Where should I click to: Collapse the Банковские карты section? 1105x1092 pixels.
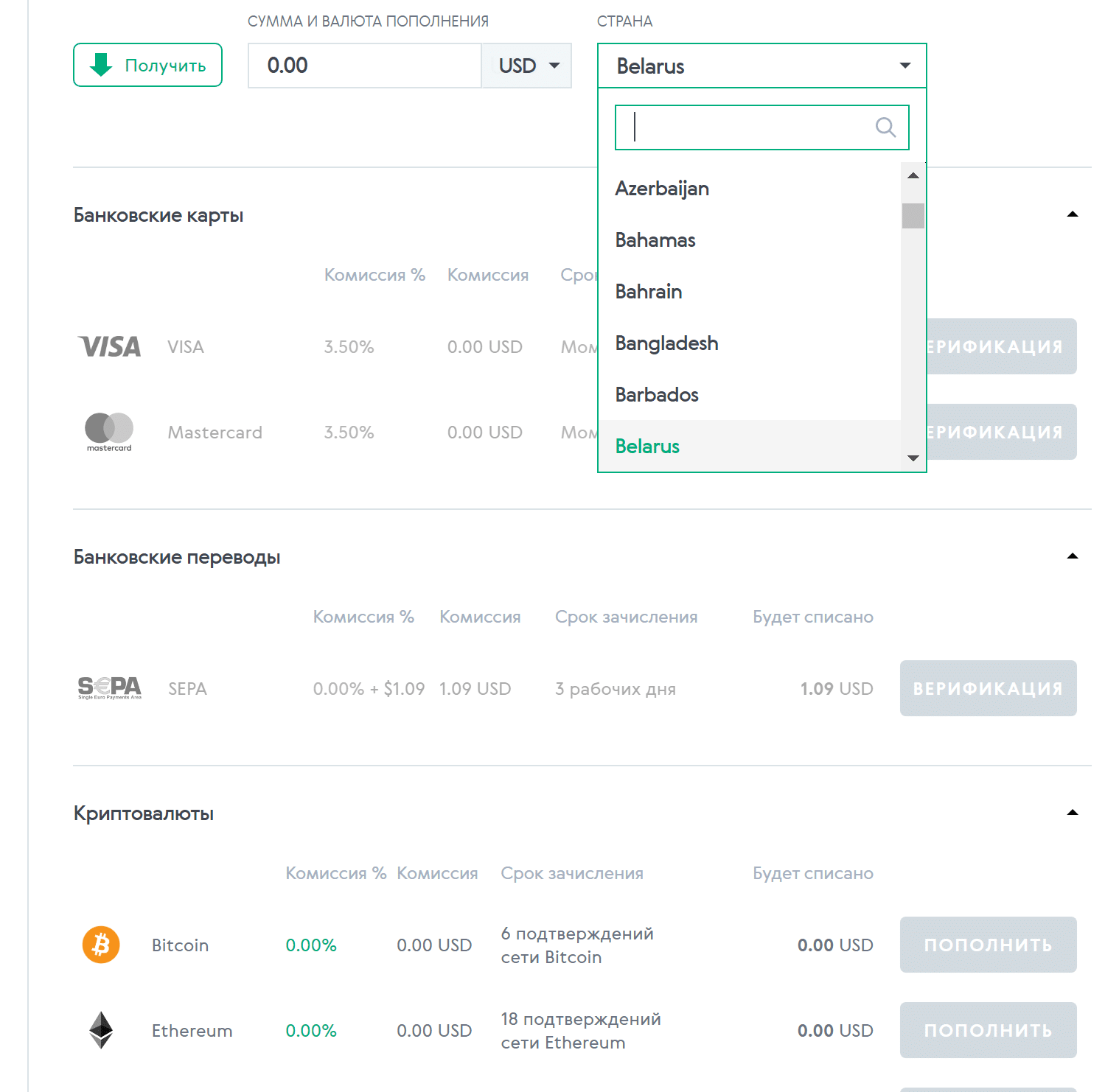click(x=1073, y=214)
